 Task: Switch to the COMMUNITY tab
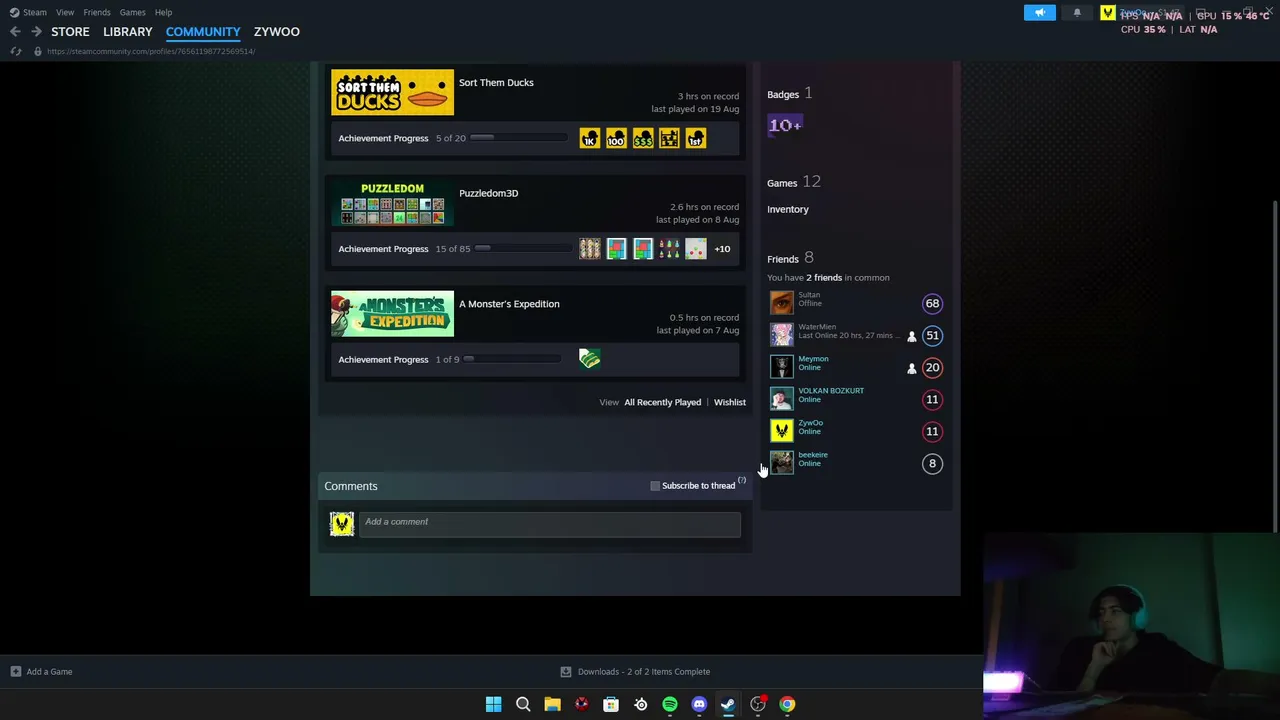(x=203, y=32)
